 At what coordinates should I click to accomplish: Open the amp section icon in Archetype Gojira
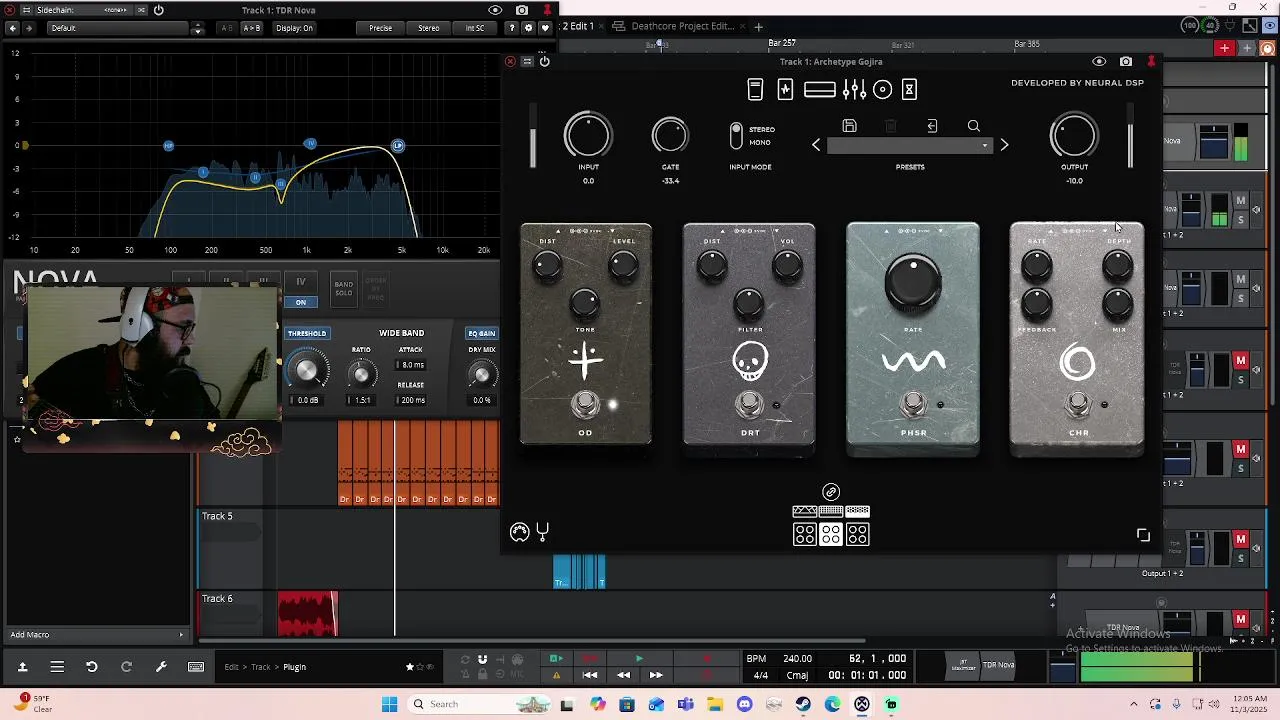pos(785,90)
